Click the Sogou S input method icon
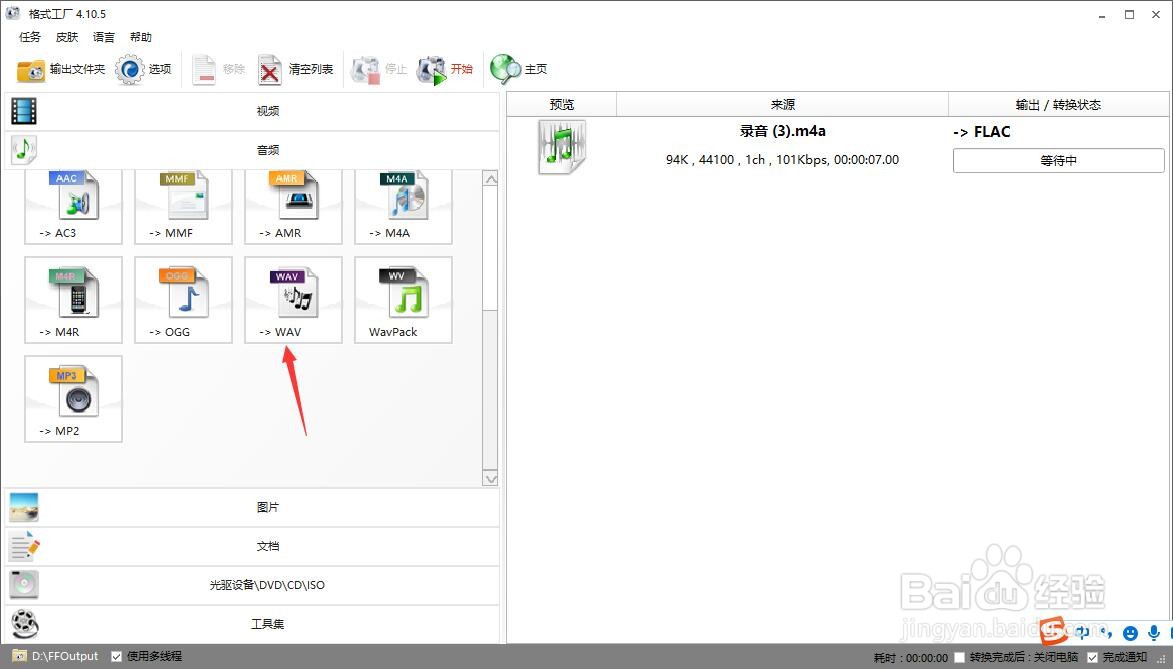 tap(1054, 631)
